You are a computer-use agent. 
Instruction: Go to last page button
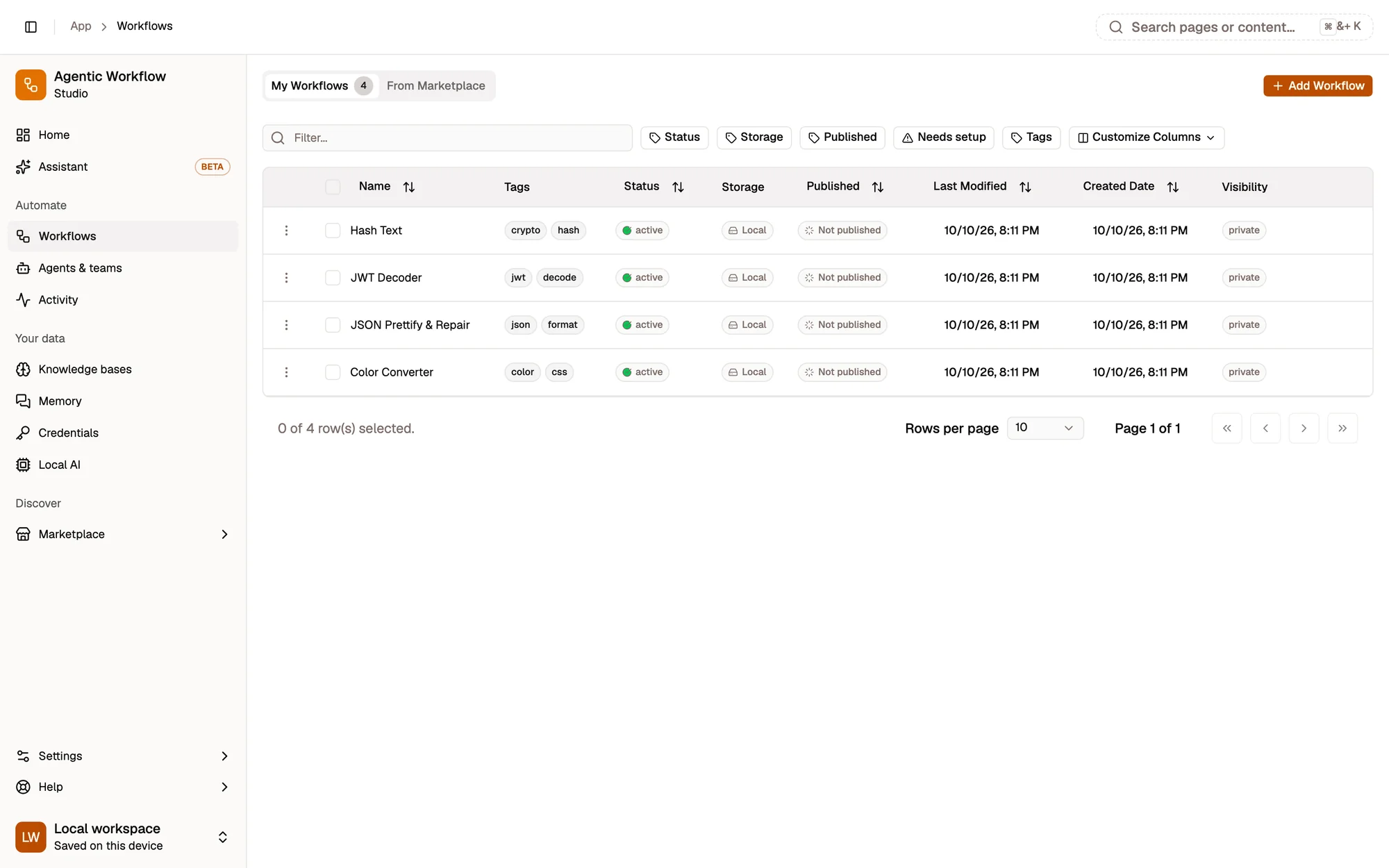(1342, 428)
